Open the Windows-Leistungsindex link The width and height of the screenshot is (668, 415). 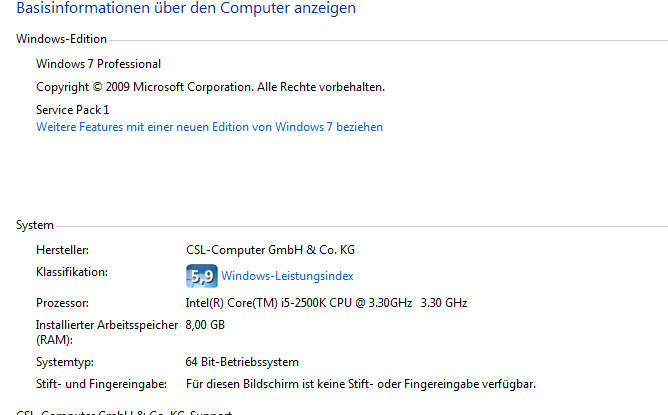(x=287, y=276)
